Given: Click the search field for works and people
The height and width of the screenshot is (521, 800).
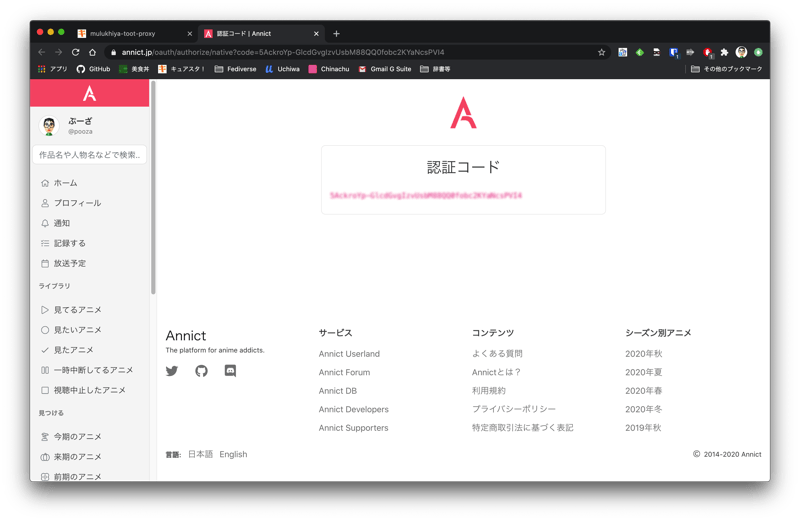Looking at the screenshot, I should point(90,155).
